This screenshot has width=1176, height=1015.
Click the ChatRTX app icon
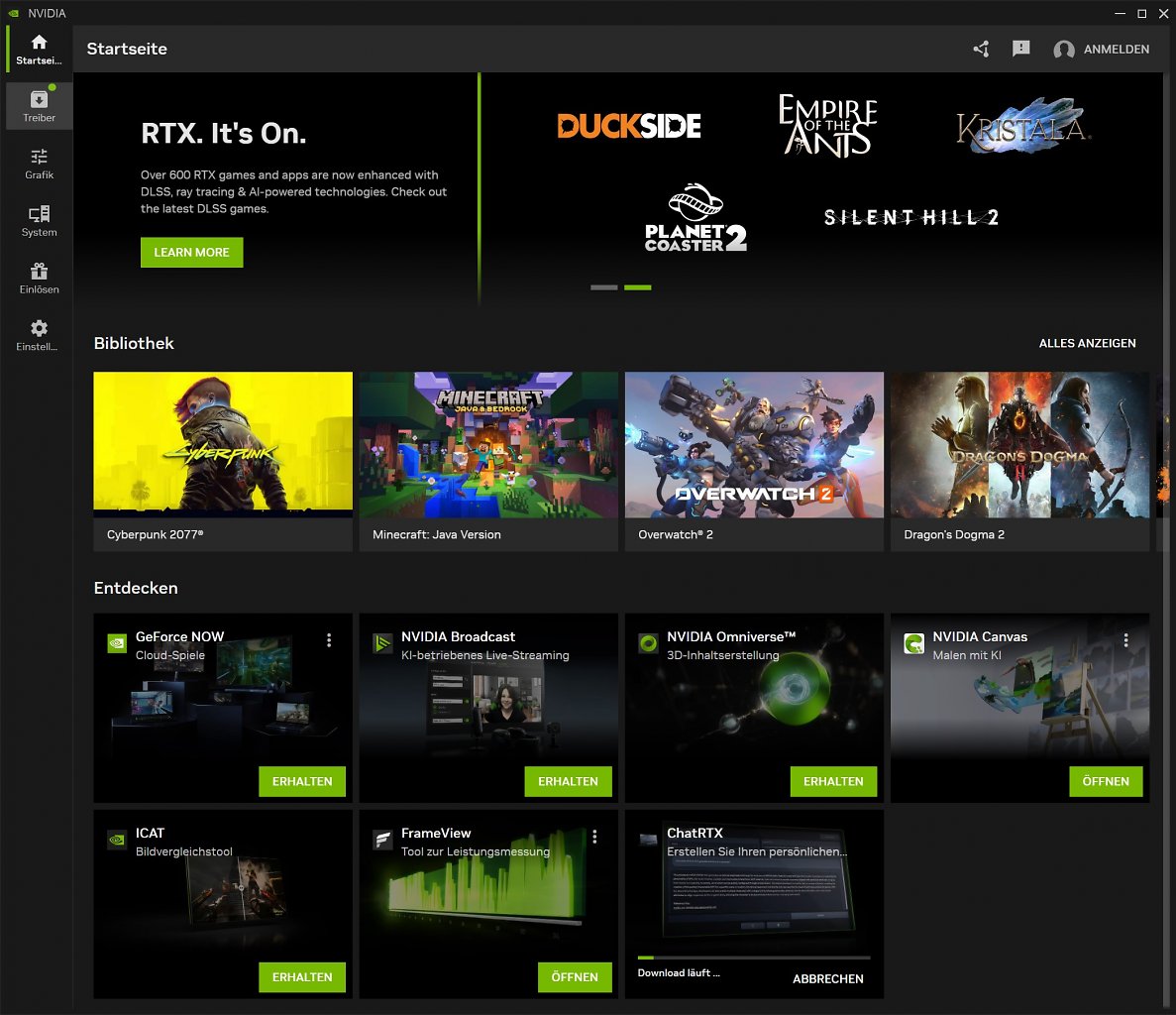click(x=648, y=840)
